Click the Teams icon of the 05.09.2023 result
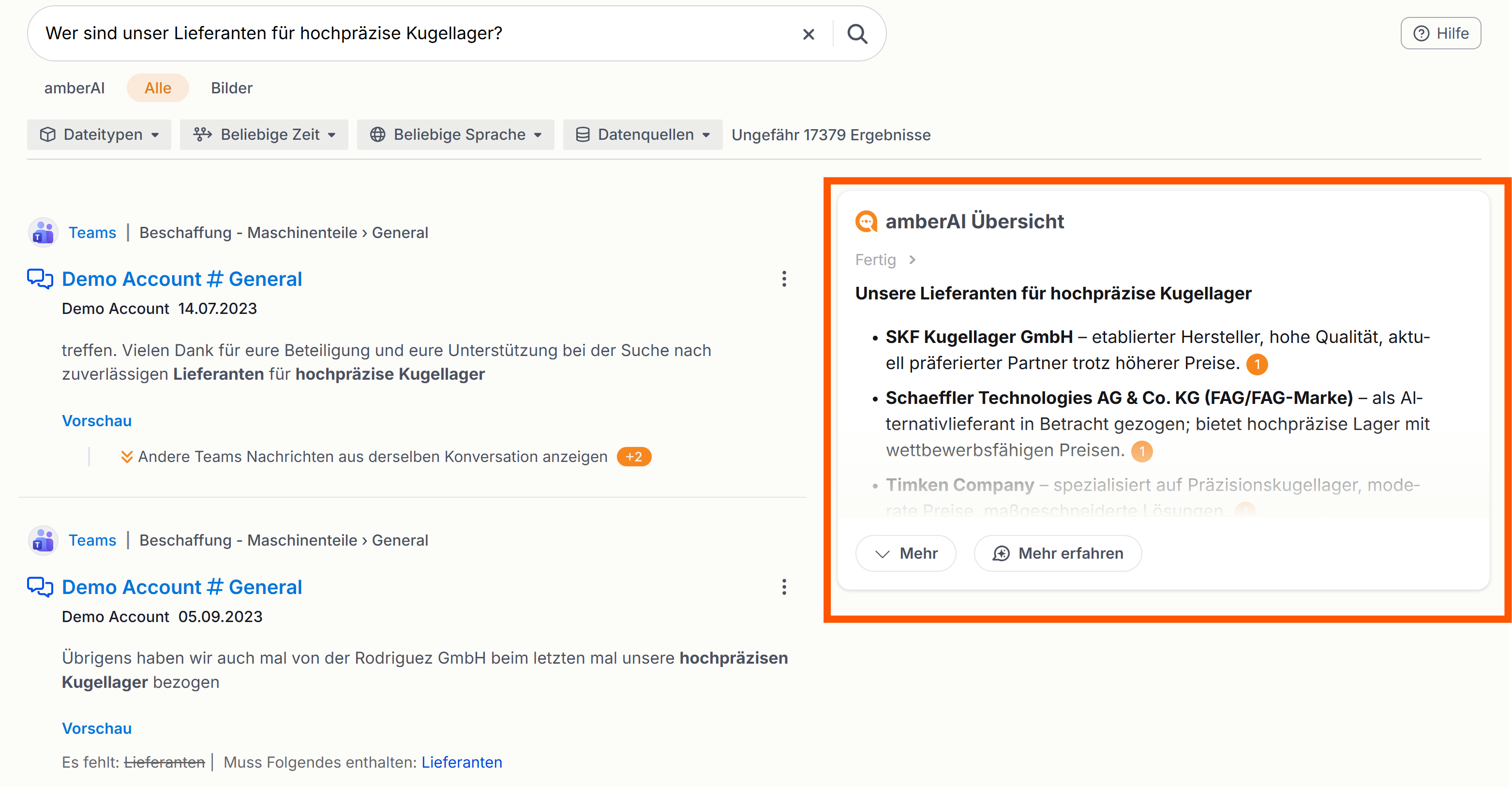The height and width of the screenshot is (787, 1512). point(43,540)
